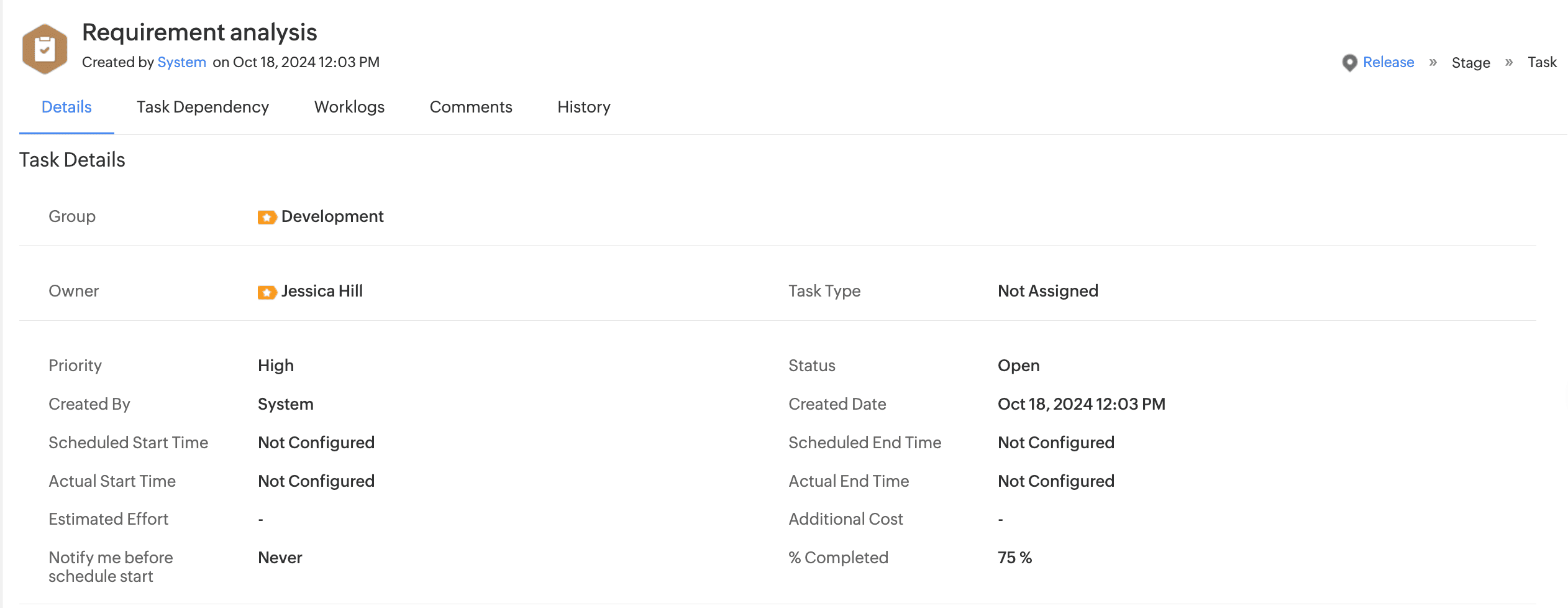The width and height of the screenshot is (1568, 608).
Task: Click the Stage breadcrumb item
Action: tap(1470, 63)
